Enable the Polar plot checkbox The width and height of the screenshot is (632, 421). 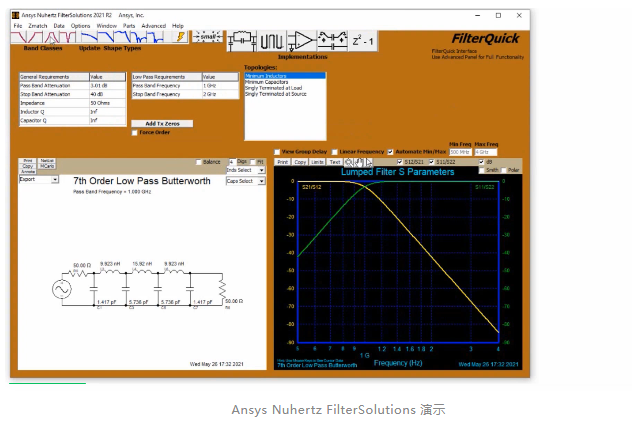(503, 170)
